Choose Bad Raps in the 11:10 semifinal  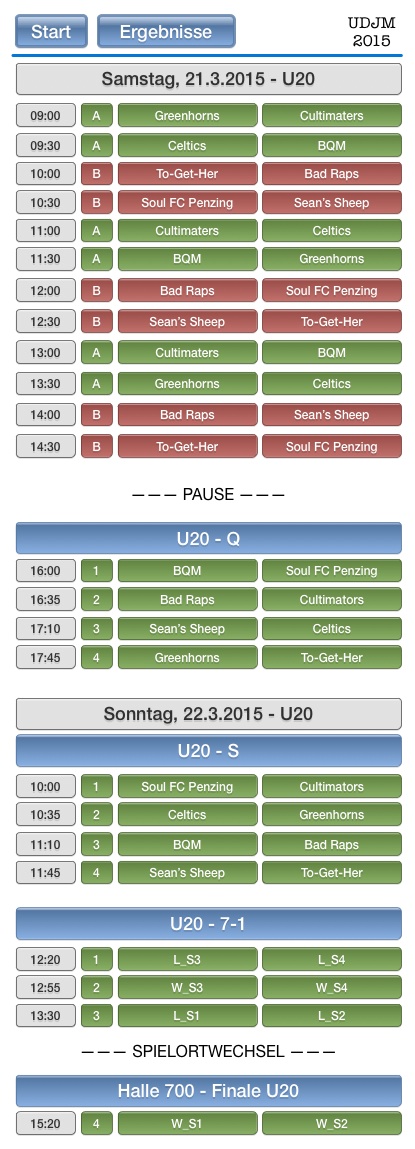331,844
